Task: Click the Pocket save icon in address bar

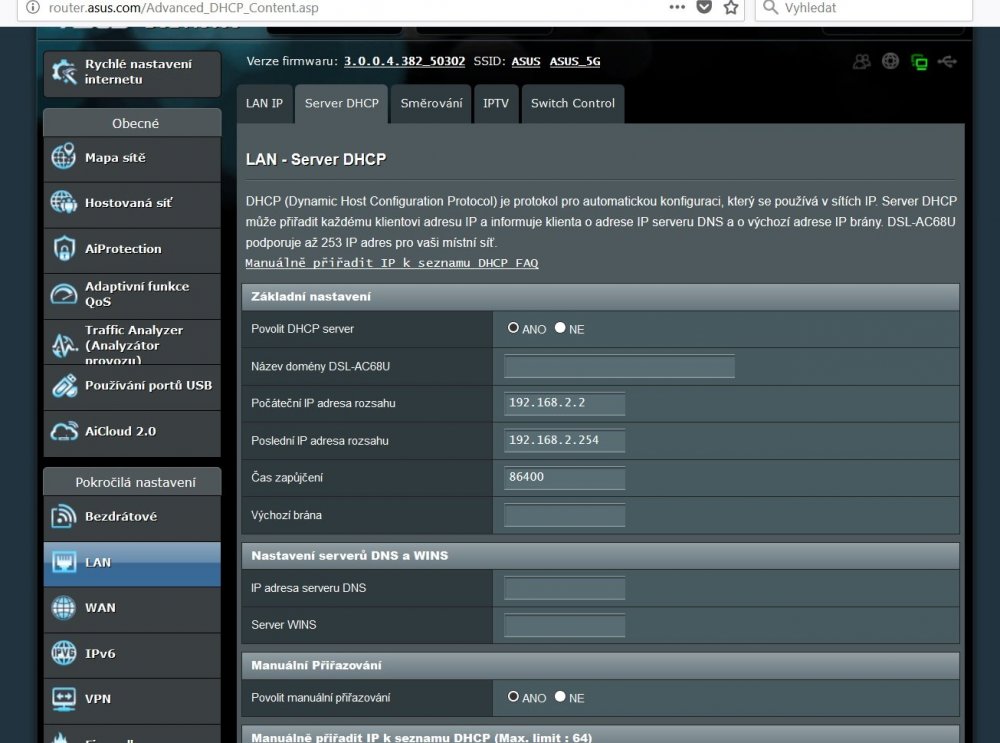Action: [x=704, y=7]
